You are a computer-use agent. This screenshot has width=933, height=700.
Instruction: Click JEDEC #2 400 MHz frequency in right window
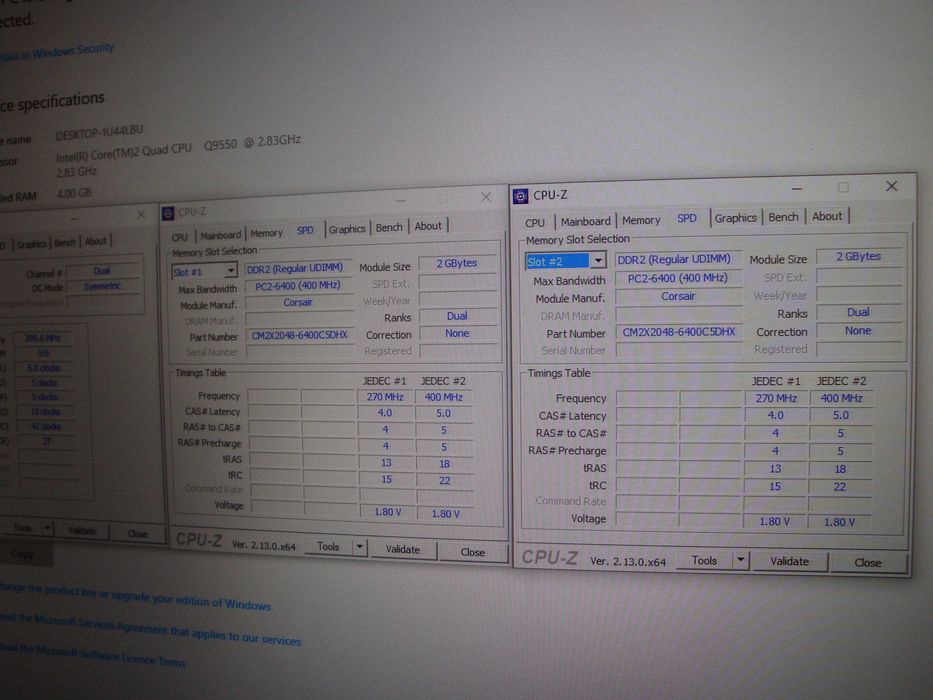[x=841, y=398]
